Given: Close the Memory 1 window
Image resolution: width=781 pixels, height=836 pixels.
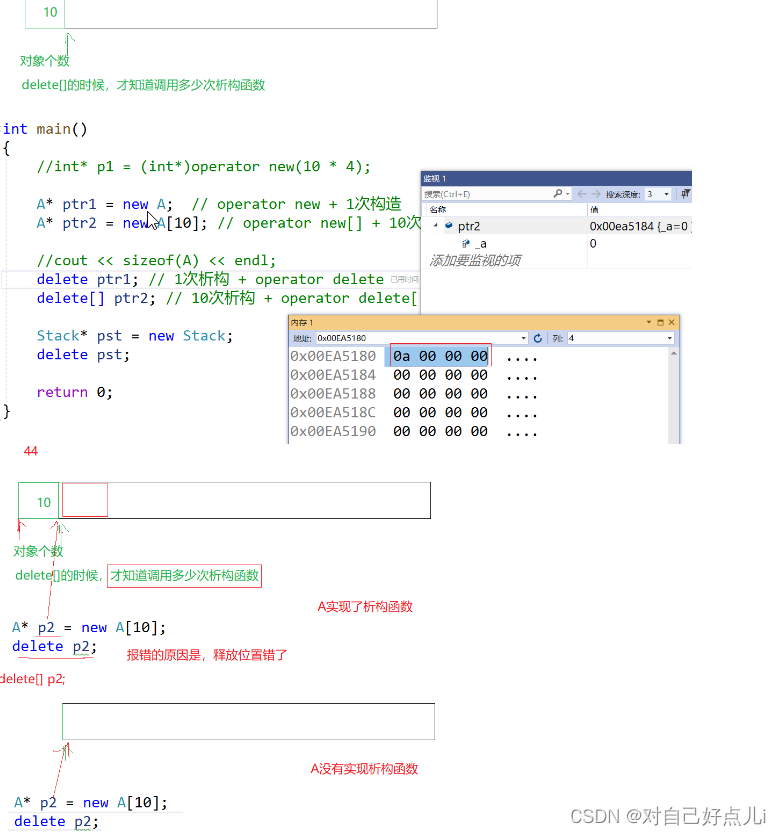Looking at the screenshot, I should [671, 322].
